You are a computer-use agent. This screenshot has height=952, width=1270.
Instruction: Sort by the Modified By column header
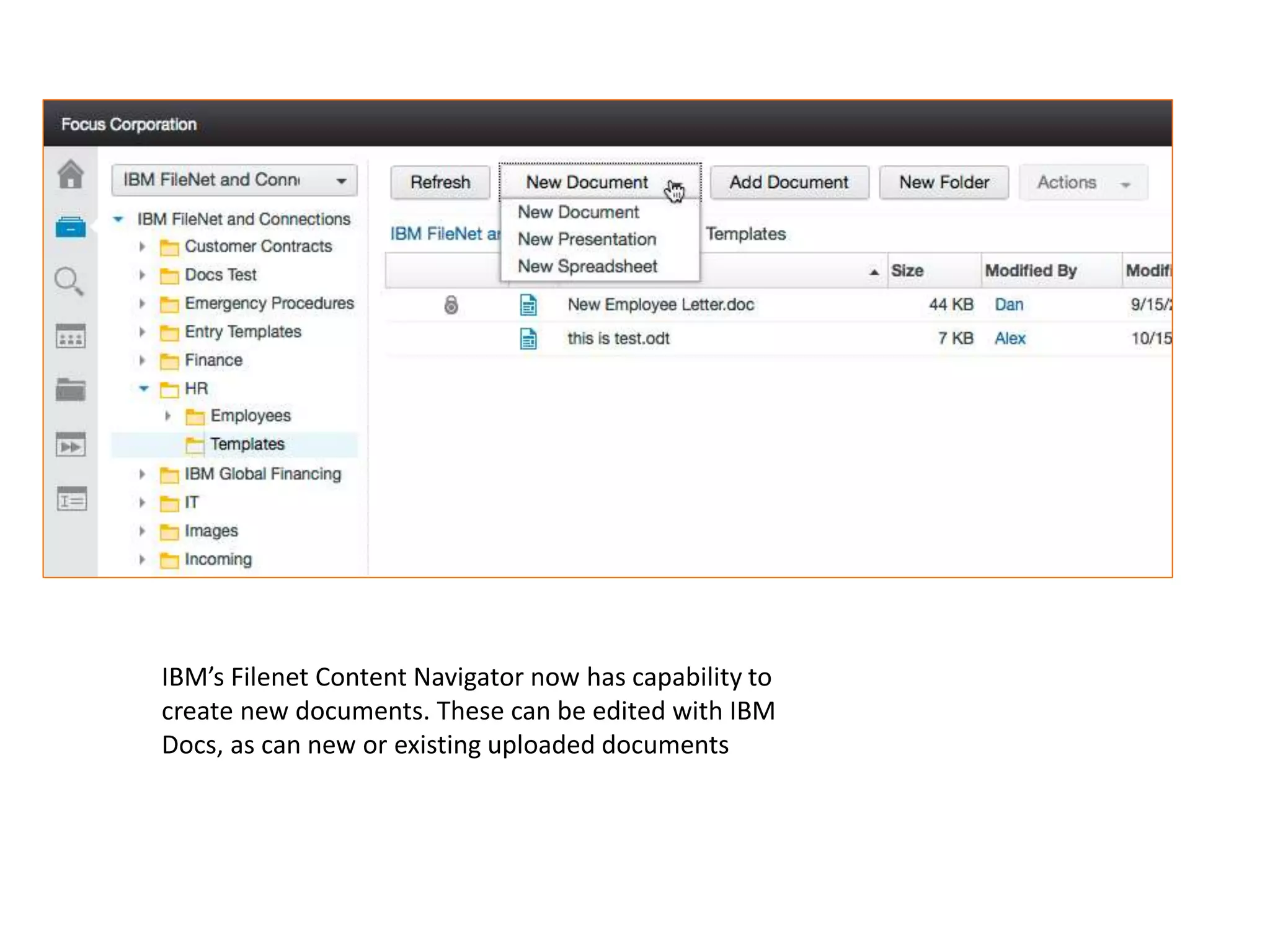click(1052, 271)
